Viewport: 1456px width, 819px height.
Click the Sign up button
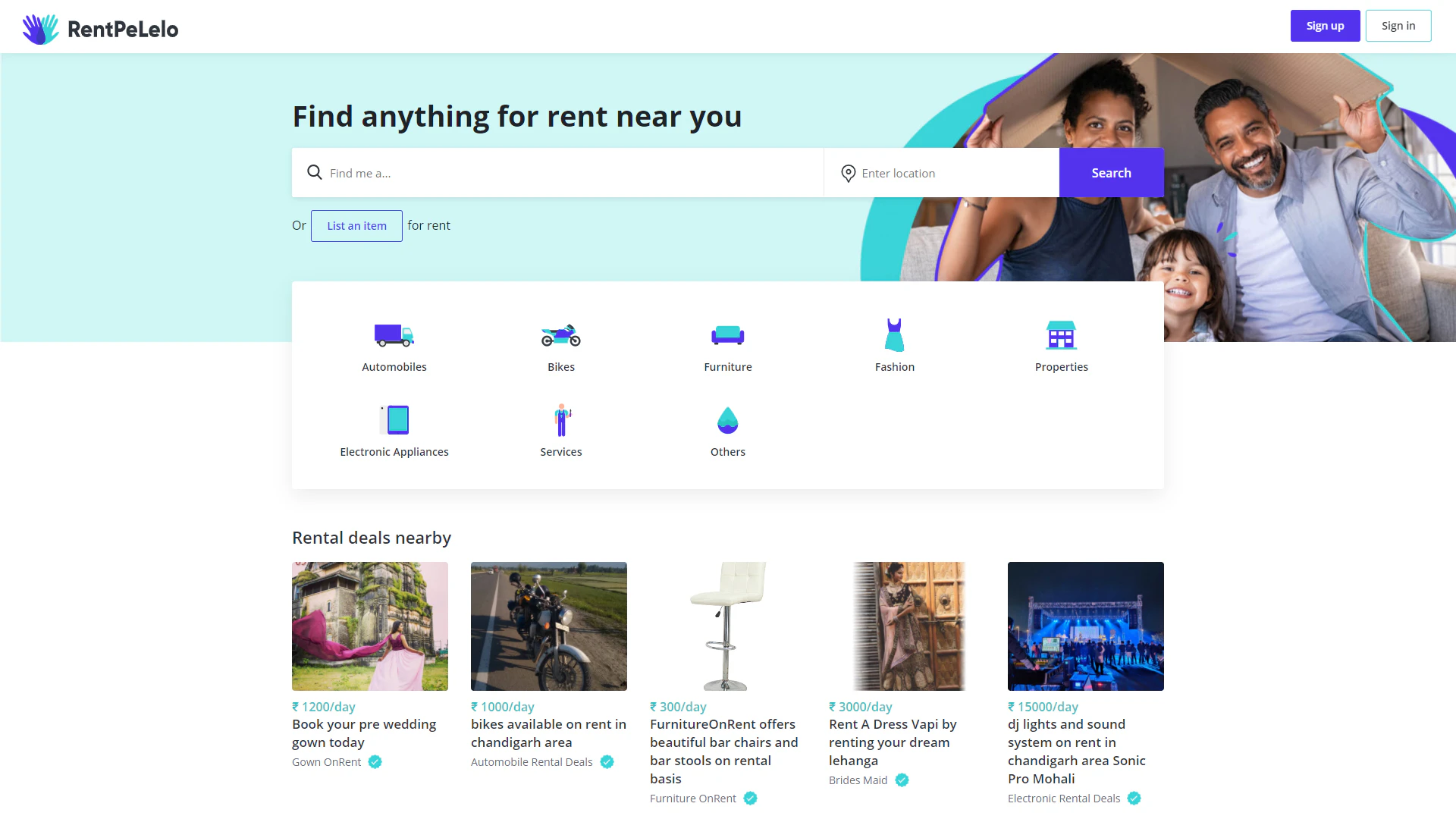[1324, 26]
